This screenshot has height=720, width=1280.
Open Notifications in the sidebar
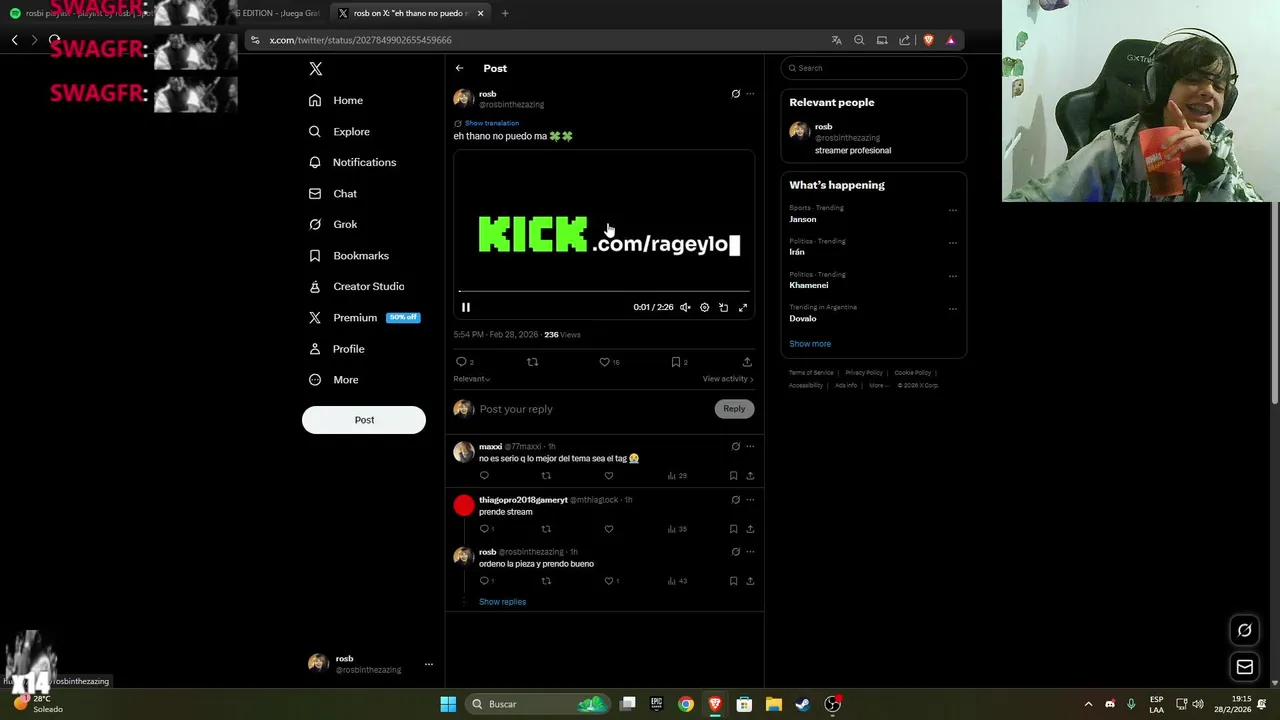352,162
